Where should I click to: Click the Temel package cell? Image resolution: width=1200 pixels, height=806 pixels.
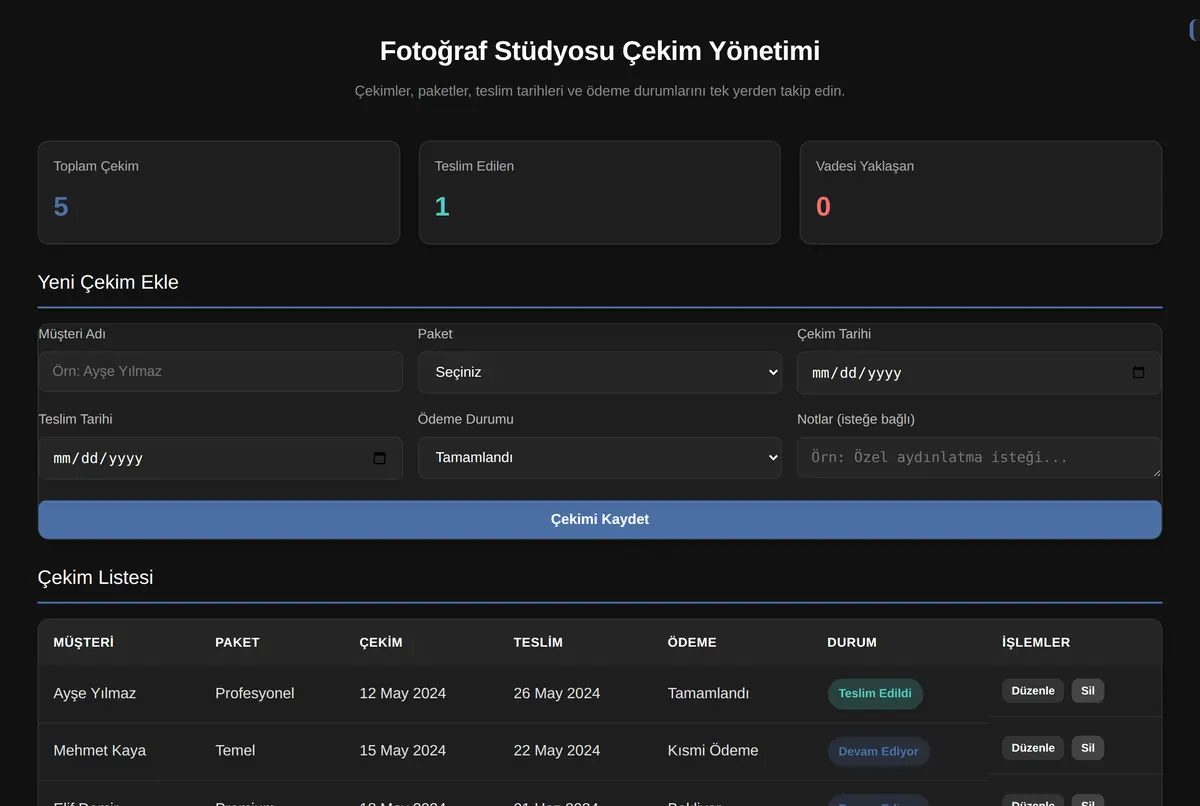[235, 750]
